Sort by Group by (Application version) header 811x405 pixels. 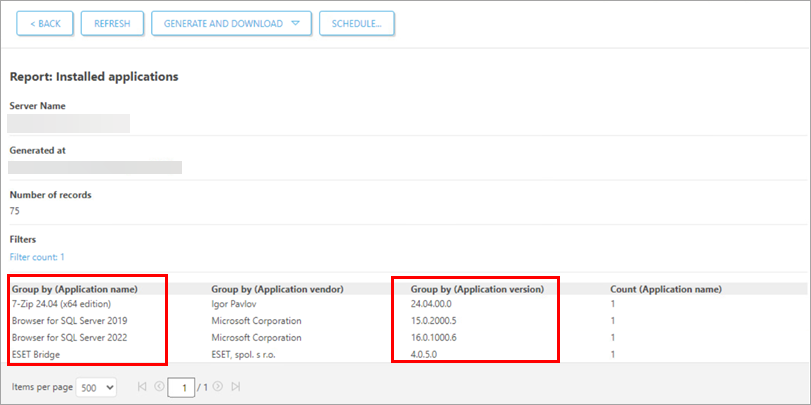tap(477, 289)
